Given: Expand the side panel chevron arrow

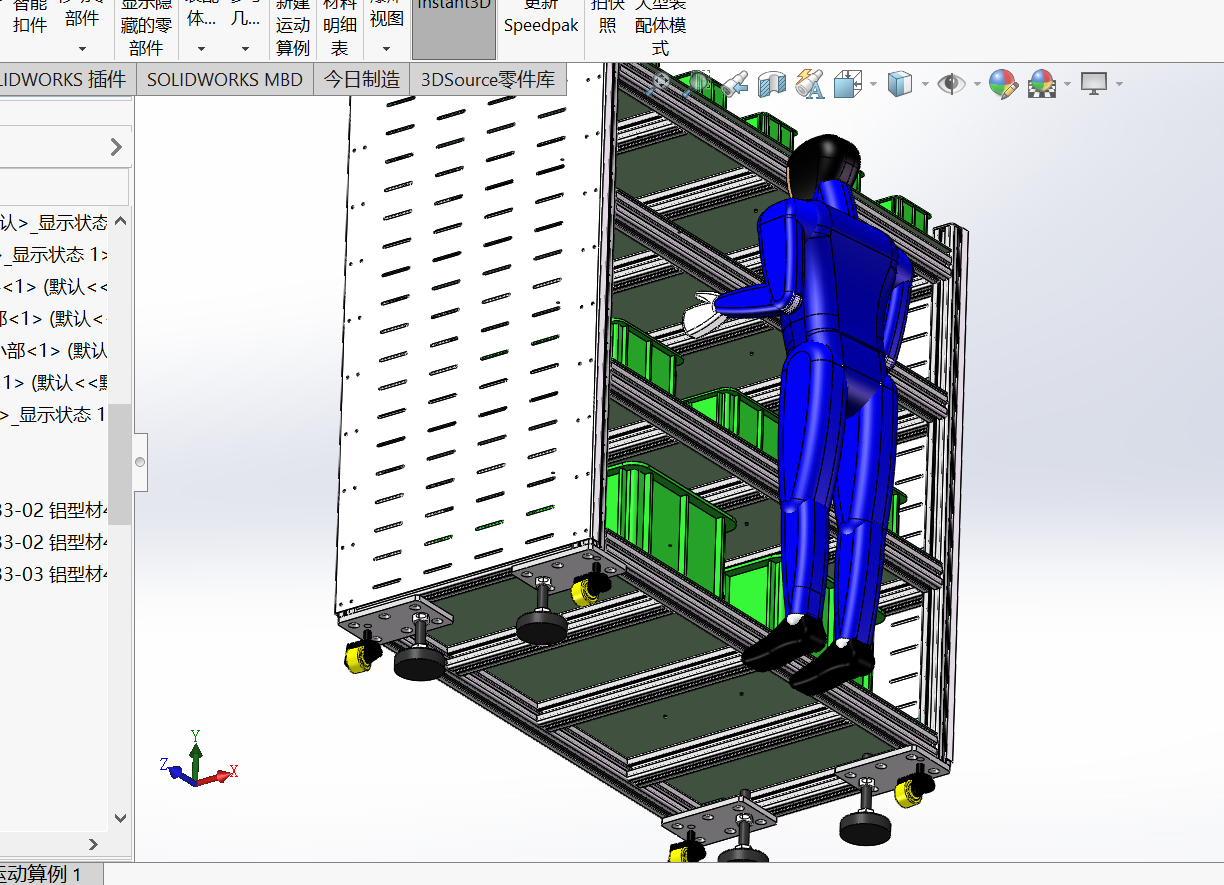Looking at the screenshot, I should click(x=116, y=147).
